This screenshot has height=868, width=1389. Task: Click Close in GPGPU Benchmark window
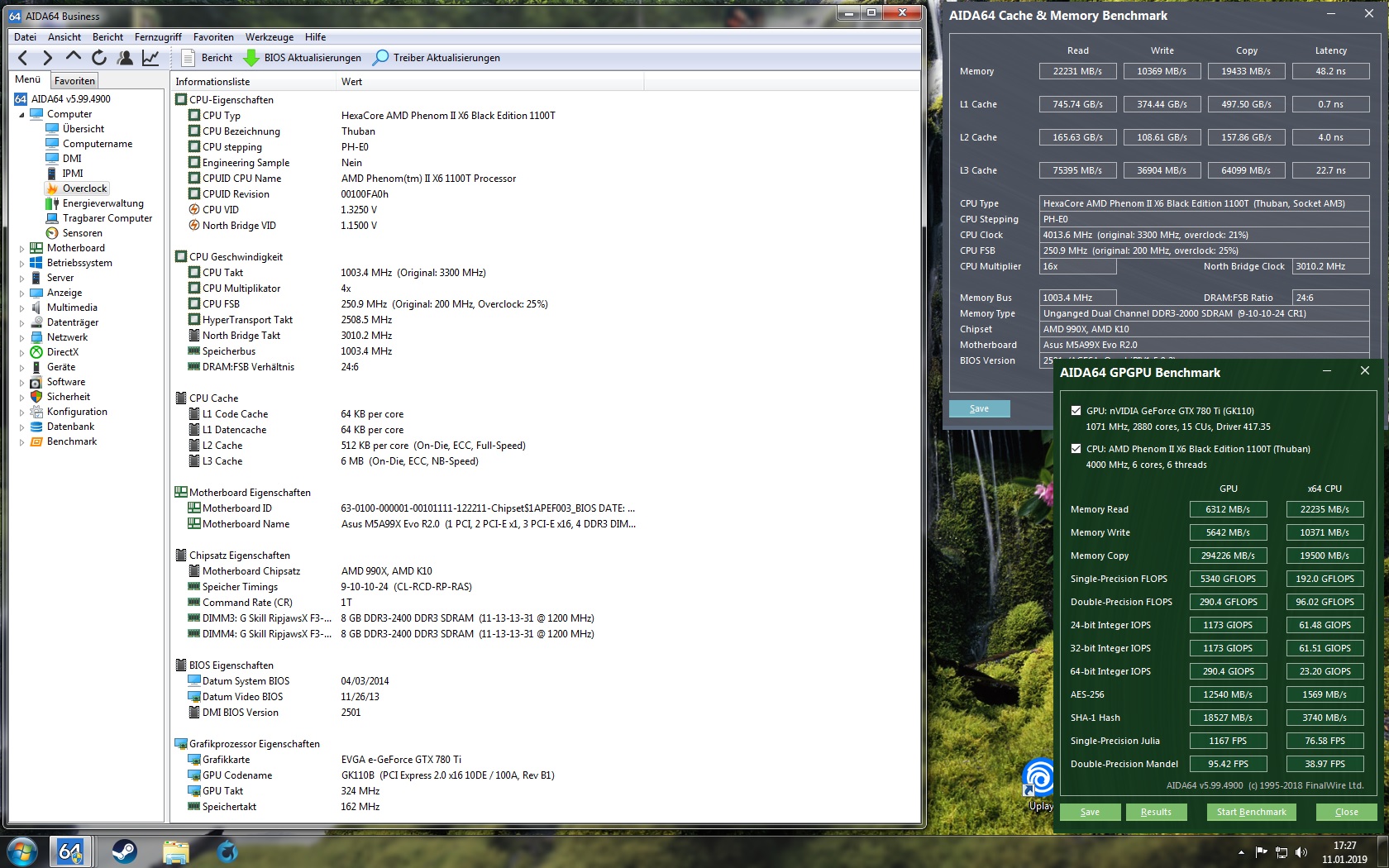(1346, 812)
